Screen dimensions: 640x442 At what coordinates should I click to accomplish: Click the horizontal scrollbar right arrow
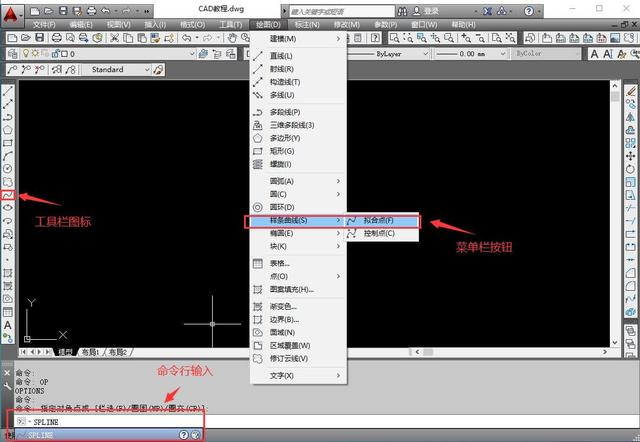click(x=605, y=352)
